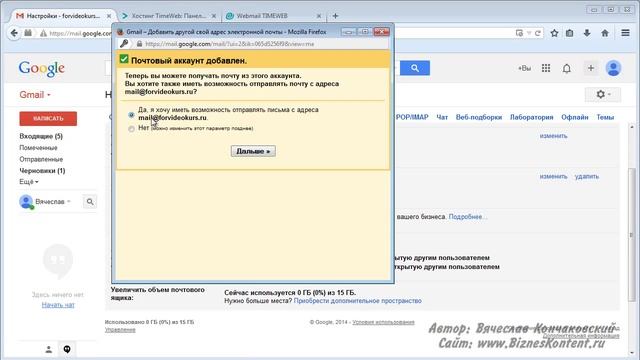Image resolution: width=640 pixels, height=360 pixels.
Task: Click the Google logo
Action: [x=41, y=69]
